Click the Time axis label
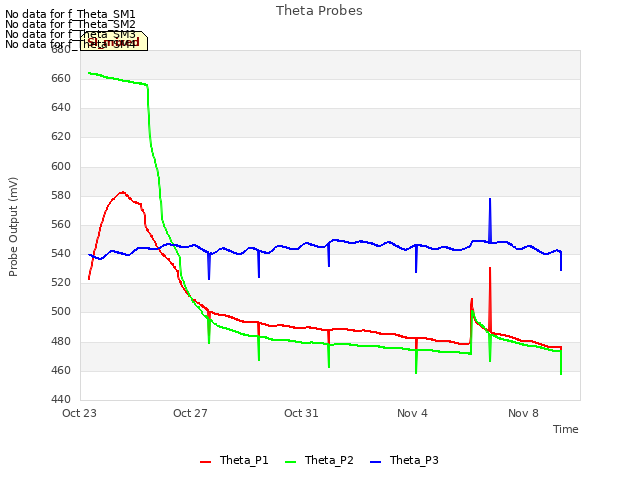Viewport: 640px width, 480px height. click(565, 429)
